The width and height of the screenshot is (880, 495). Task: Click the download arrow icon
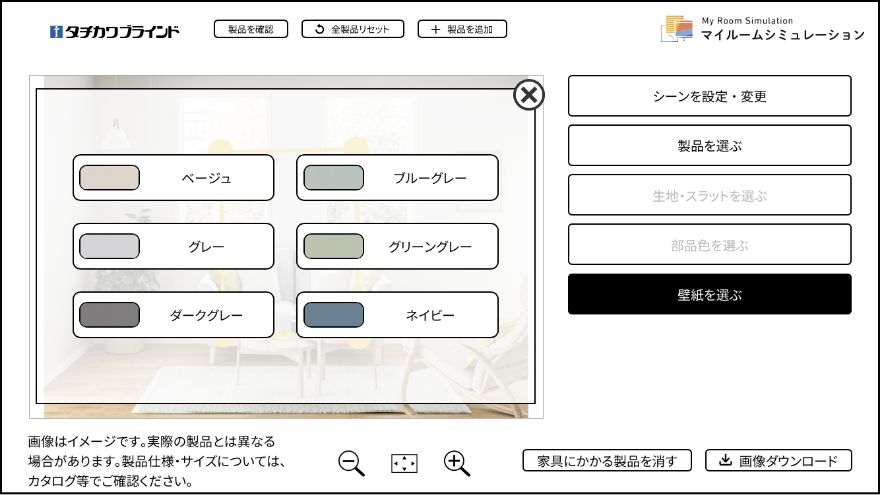click(725, 460)
